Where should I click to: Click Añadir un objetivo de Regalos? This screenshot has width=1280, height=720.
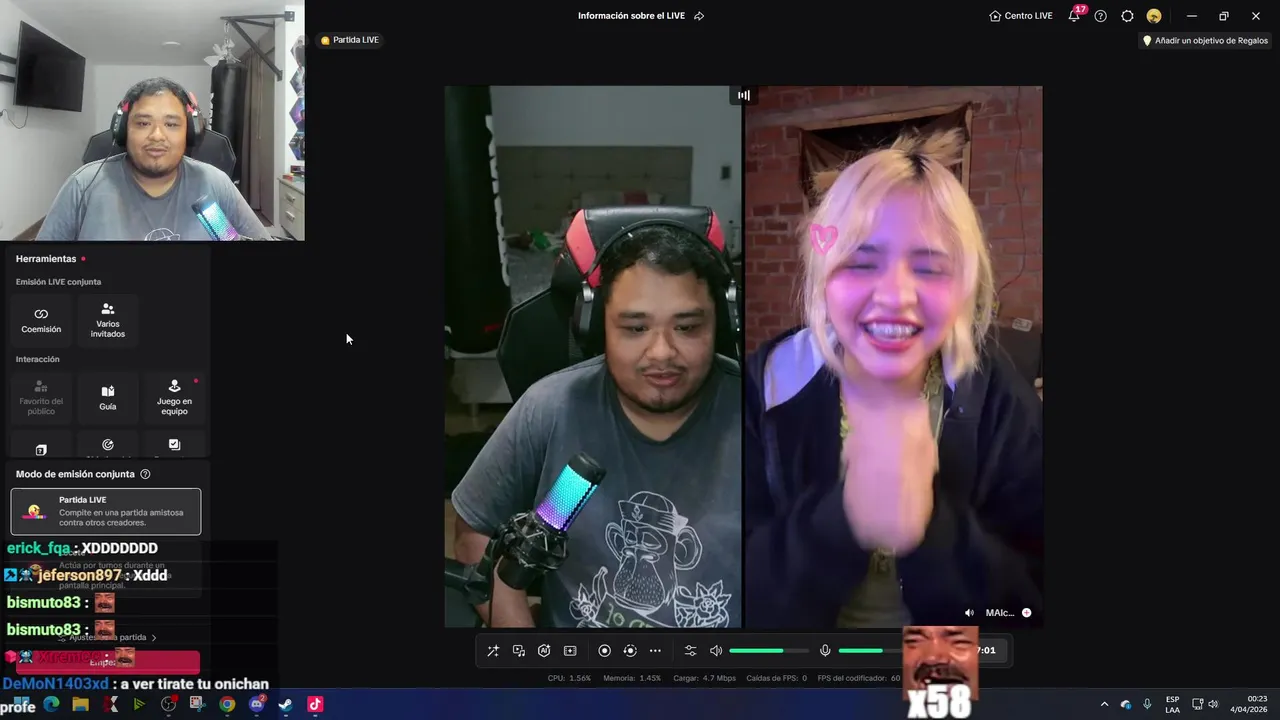click(x=1205, y=41)
